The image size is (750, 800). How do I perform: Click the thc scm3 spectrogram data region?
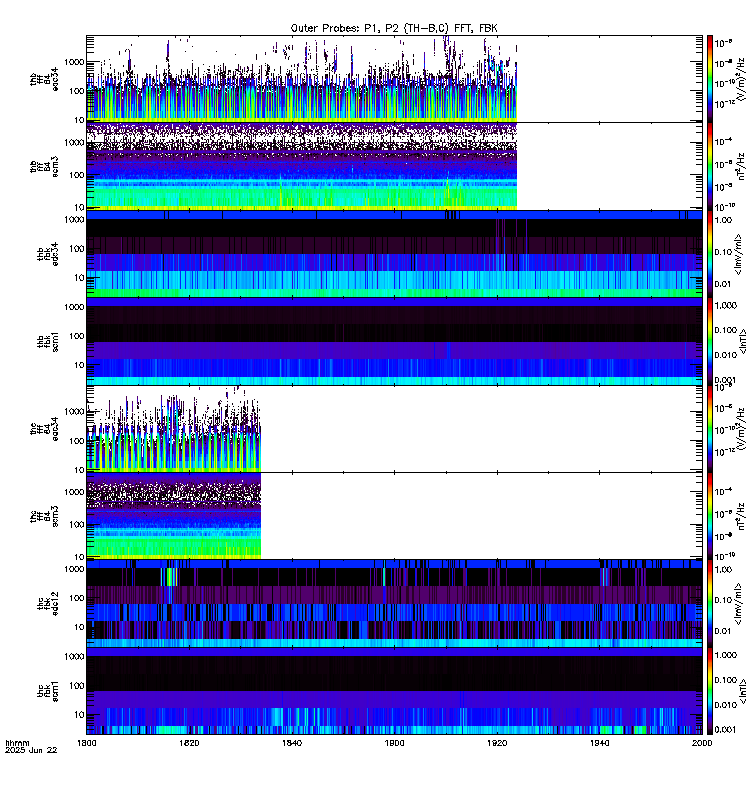[x=173, y=516]
